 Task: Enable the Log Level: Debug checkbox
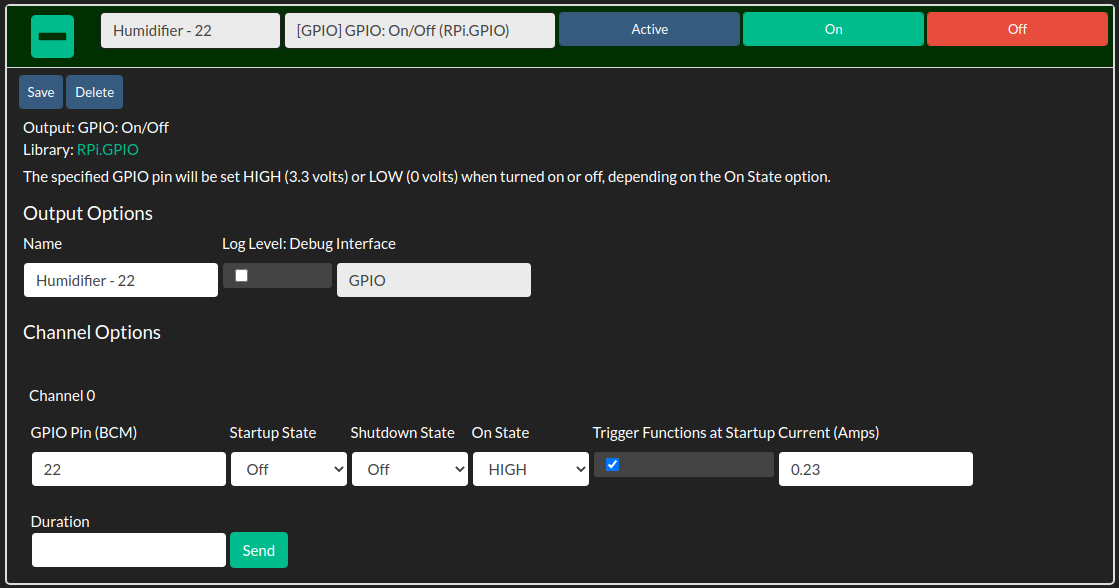[242, 275]
